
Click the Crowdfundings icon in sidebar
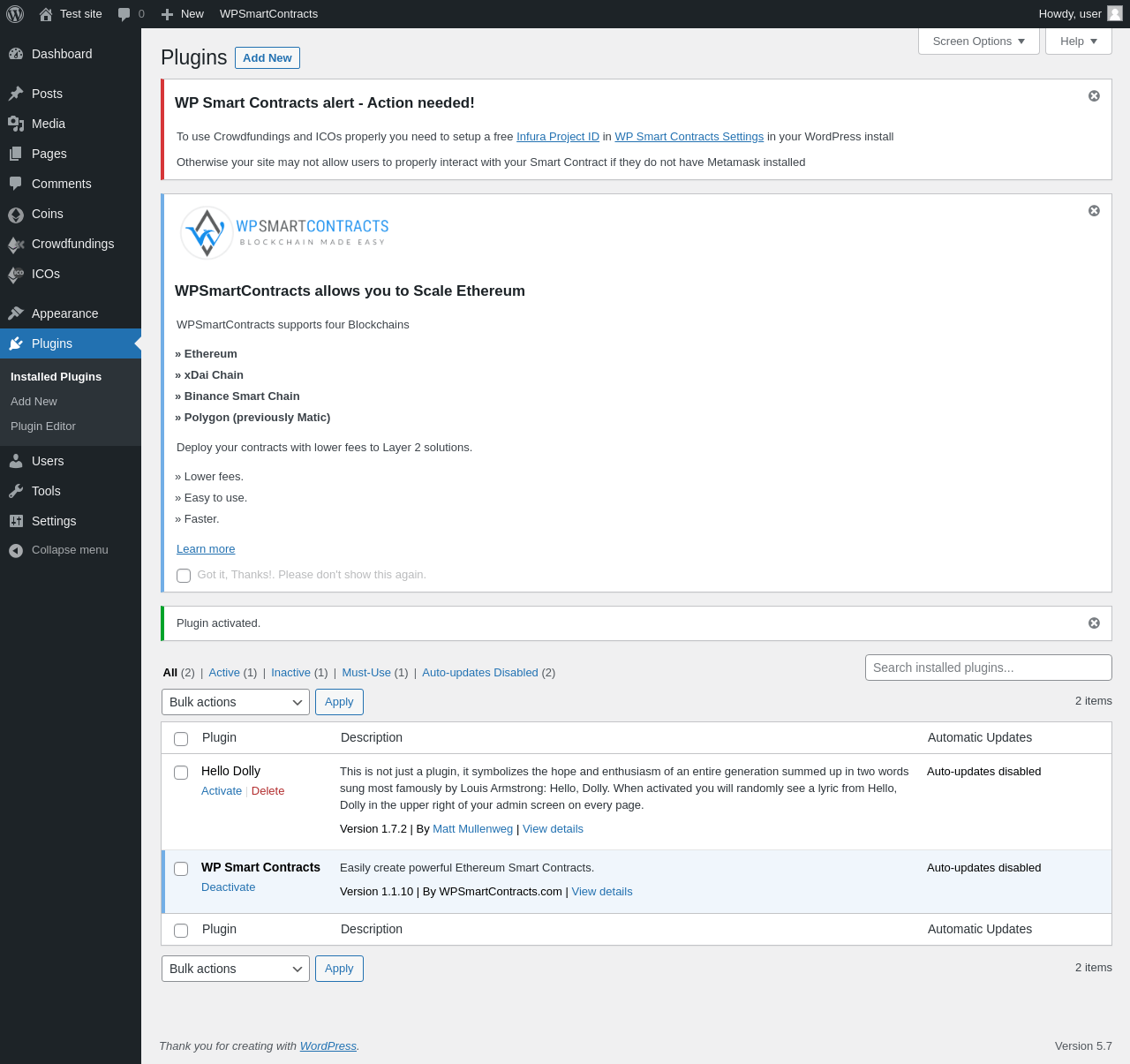(x=16, y=244)
